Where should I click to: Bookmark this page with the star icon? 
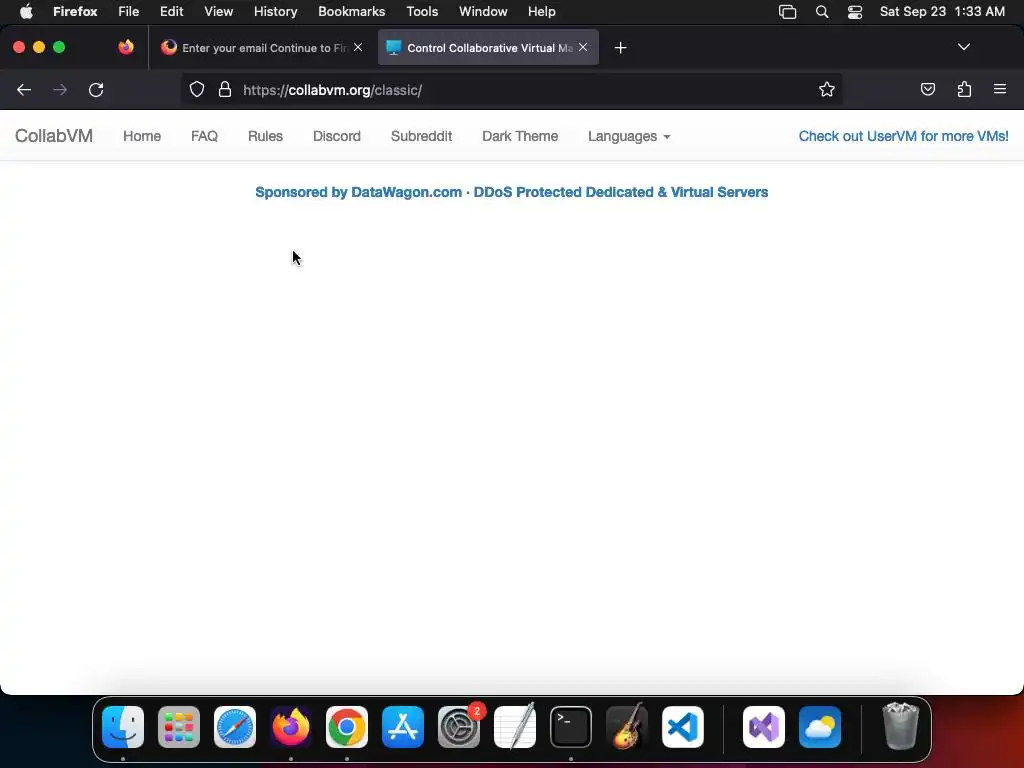827,89
